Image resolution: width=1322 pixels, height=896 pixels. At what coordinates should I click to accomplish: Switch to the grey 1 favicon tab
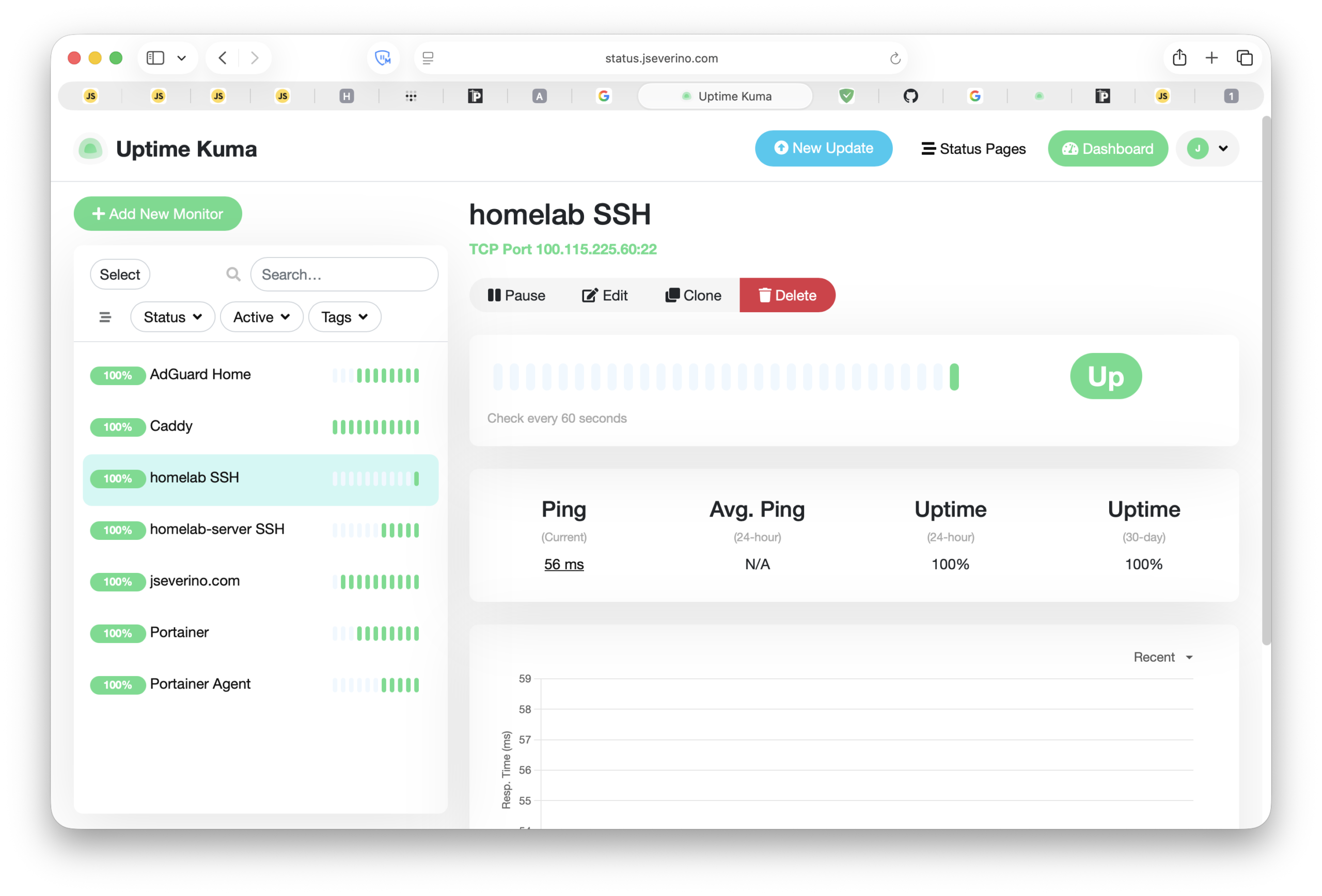pos(1231,96)
